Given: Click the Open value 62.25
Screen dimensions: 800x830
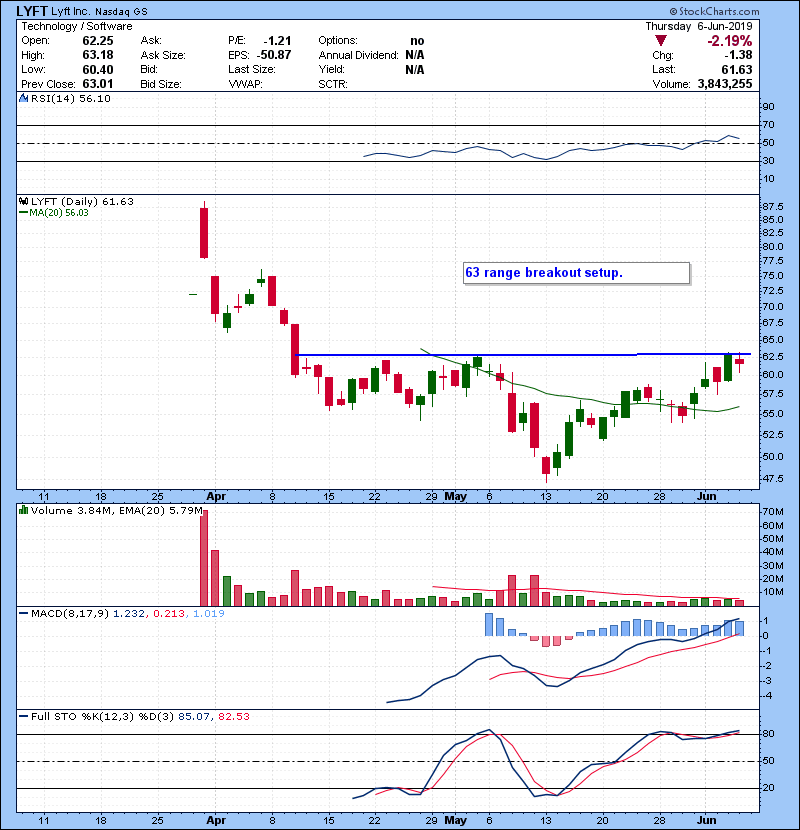Looking at the screenshot, I should (x=98, y=41).
